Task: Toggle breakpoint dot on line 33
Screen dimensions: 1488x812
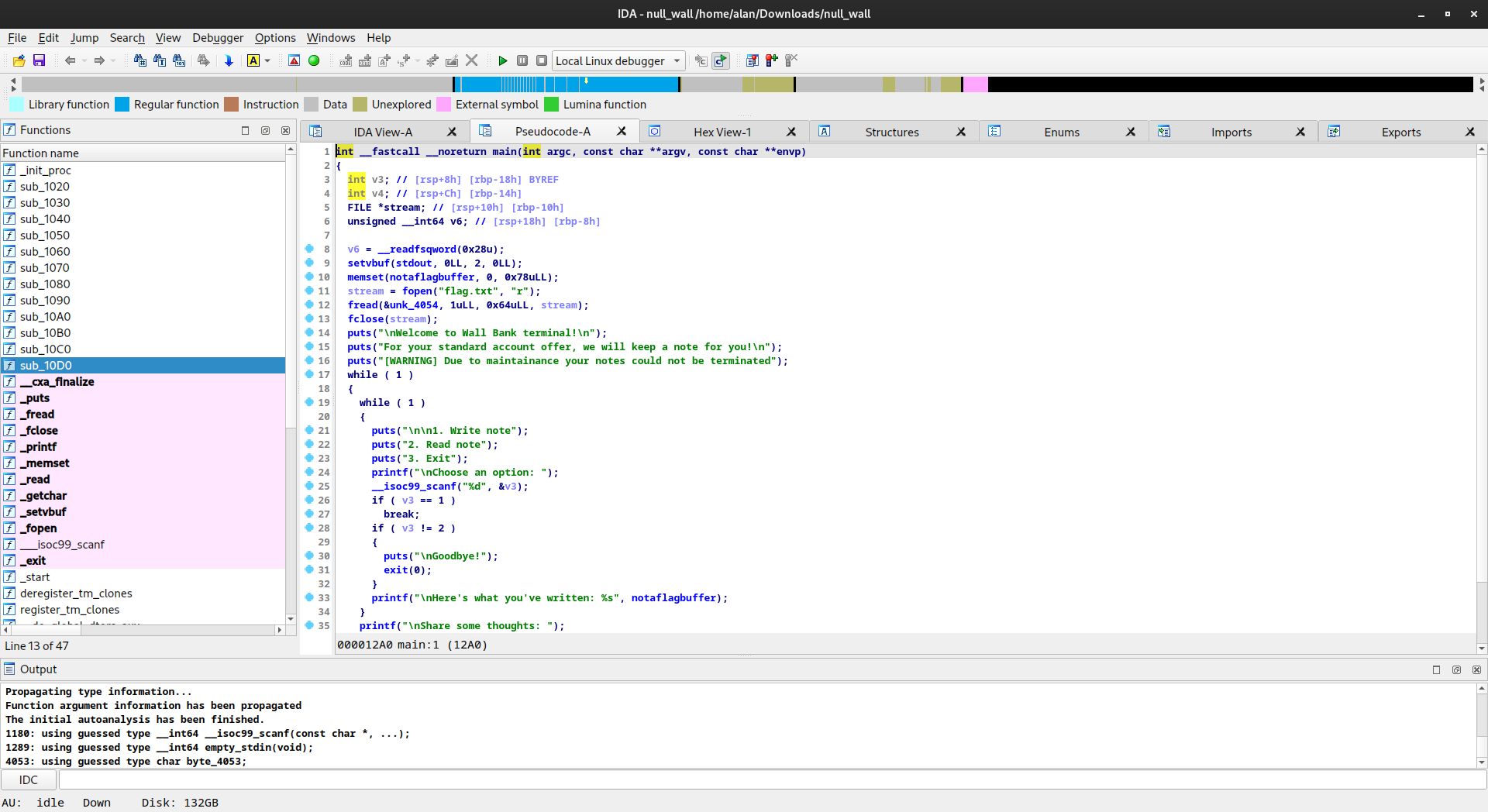Action: click(309, 597)
